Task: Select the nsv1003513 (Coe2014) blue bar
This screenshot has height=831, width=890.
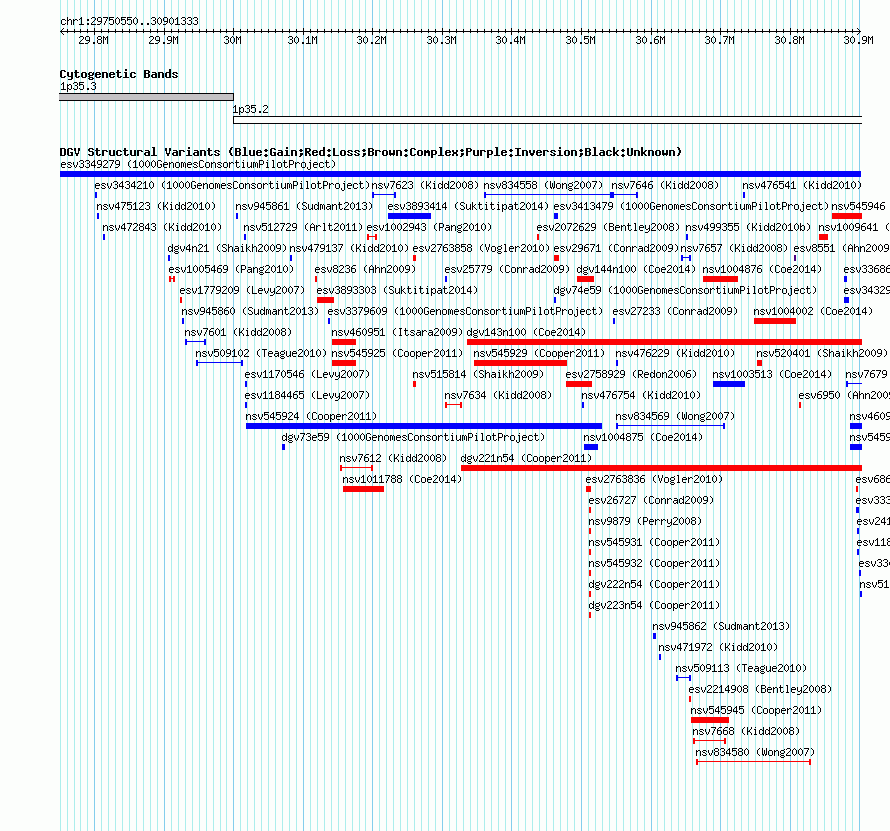Action: pos(729,384)
